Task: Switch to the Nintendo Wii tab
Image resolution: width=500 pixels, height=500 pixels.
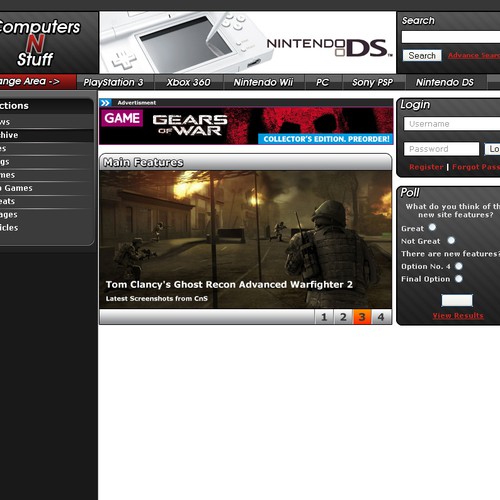Action: pyautogui.click(x=263, y=82)
